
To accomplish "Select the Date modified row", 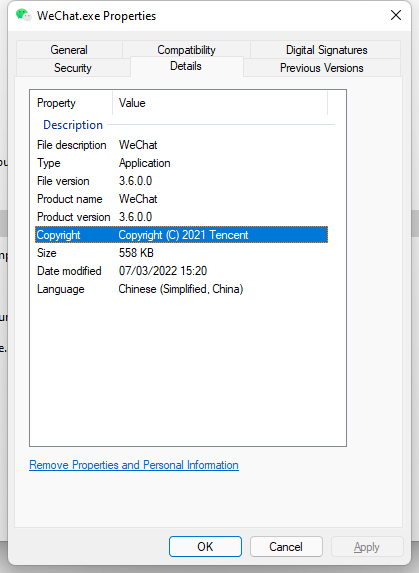I will [x=182, y=271].
